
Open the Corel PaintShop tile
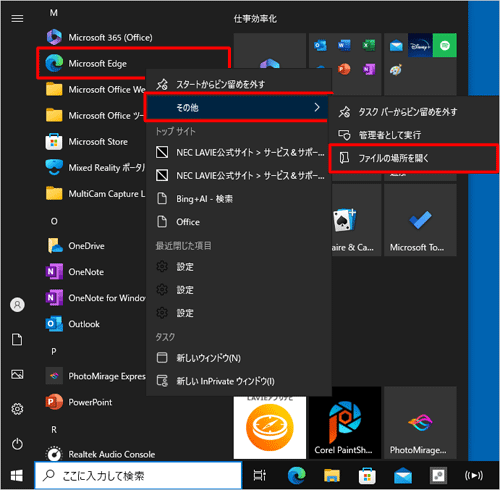click(x=345, y=424)
